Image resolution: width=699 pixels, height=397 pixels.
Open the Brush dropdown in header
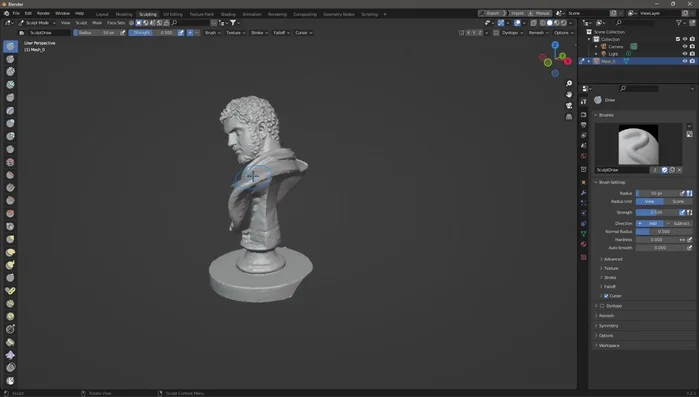[x=213, y=33]
